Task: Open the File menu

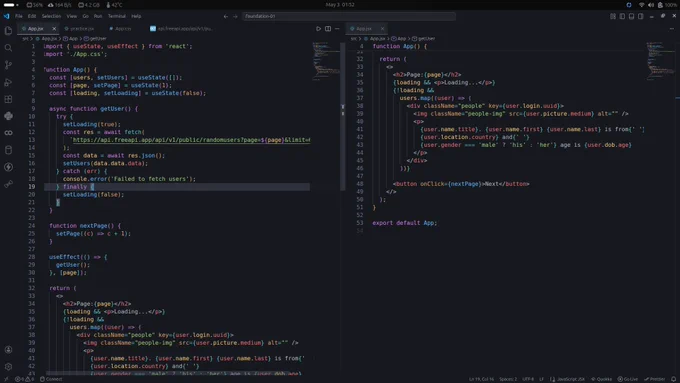Action: (x=19, y=16)
